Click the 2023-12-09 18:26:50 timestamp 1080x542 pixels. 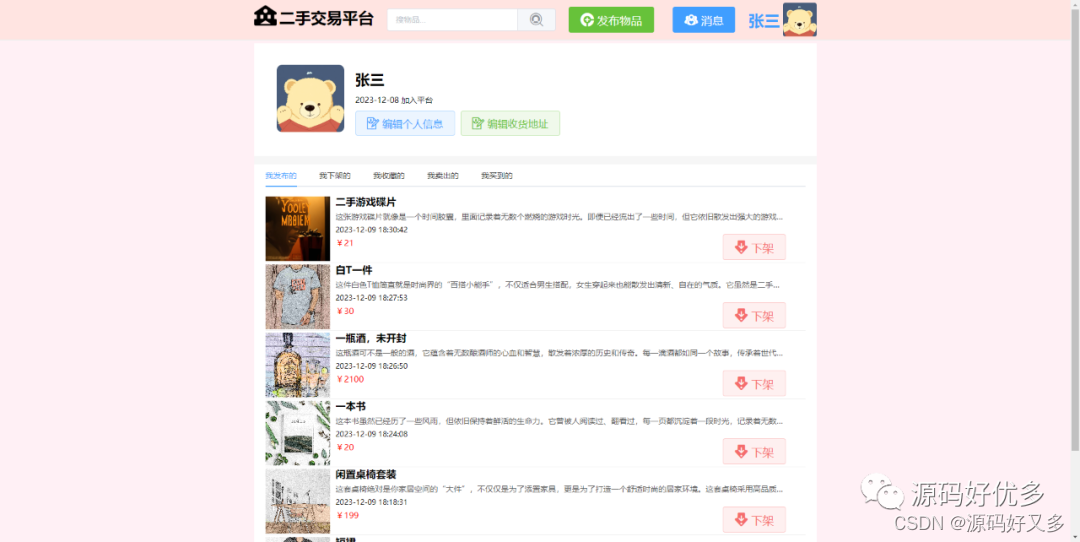click(x=371, y=366)
